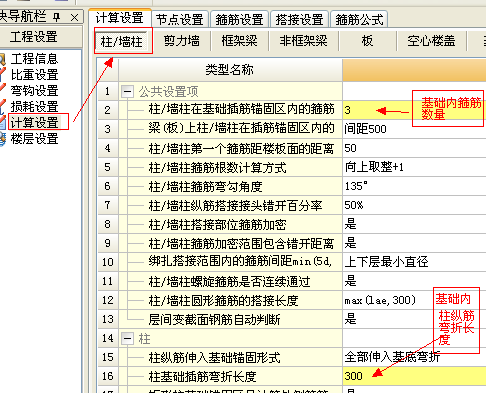486x393 pixels.
Task: Select row 柱基础插筋弯折长度
Action: point(202,376)
